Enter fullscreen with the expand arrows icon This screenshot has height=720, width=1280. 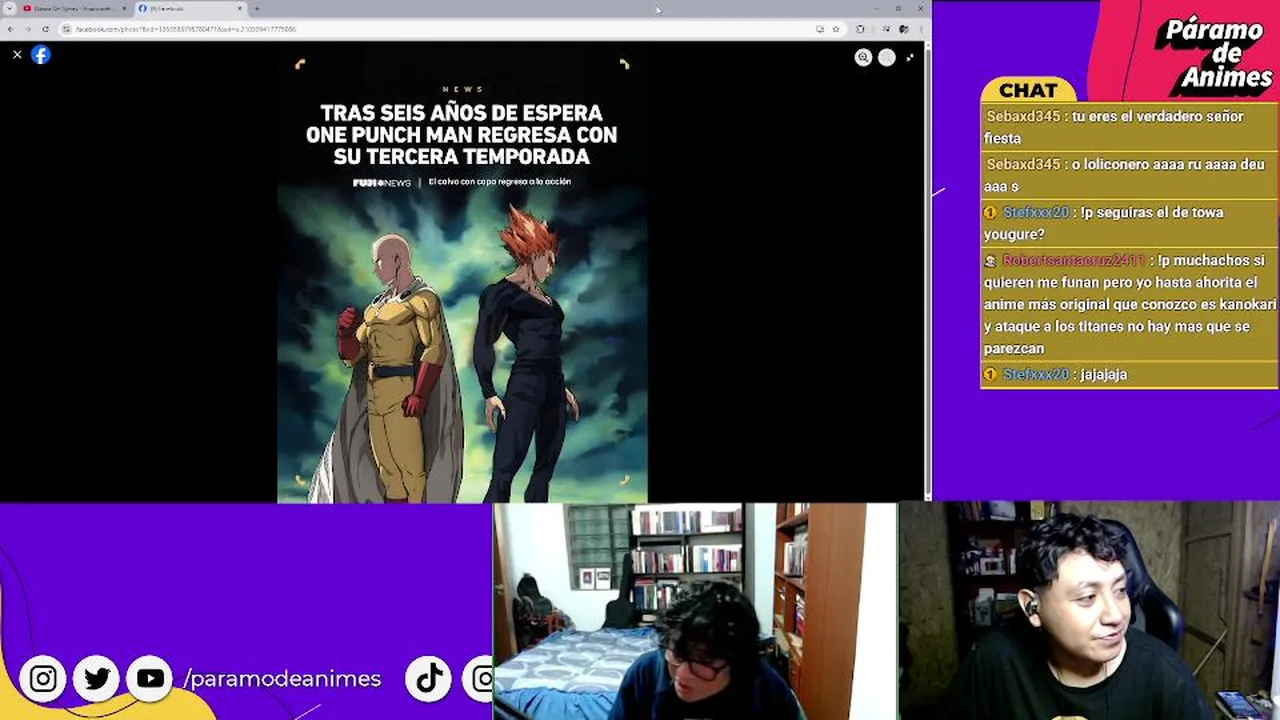click(910, 58)
